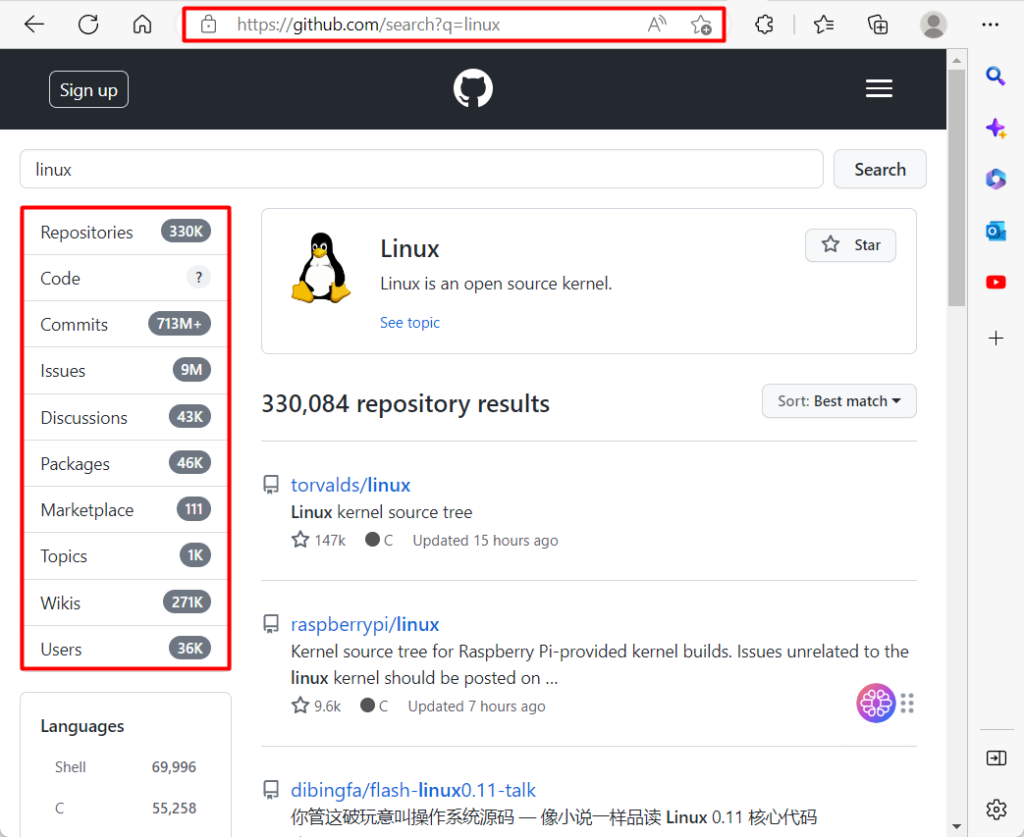This screenshot has width=1024, height=837.
Task: Select the Users filter
Action: [x=125, y=649]
